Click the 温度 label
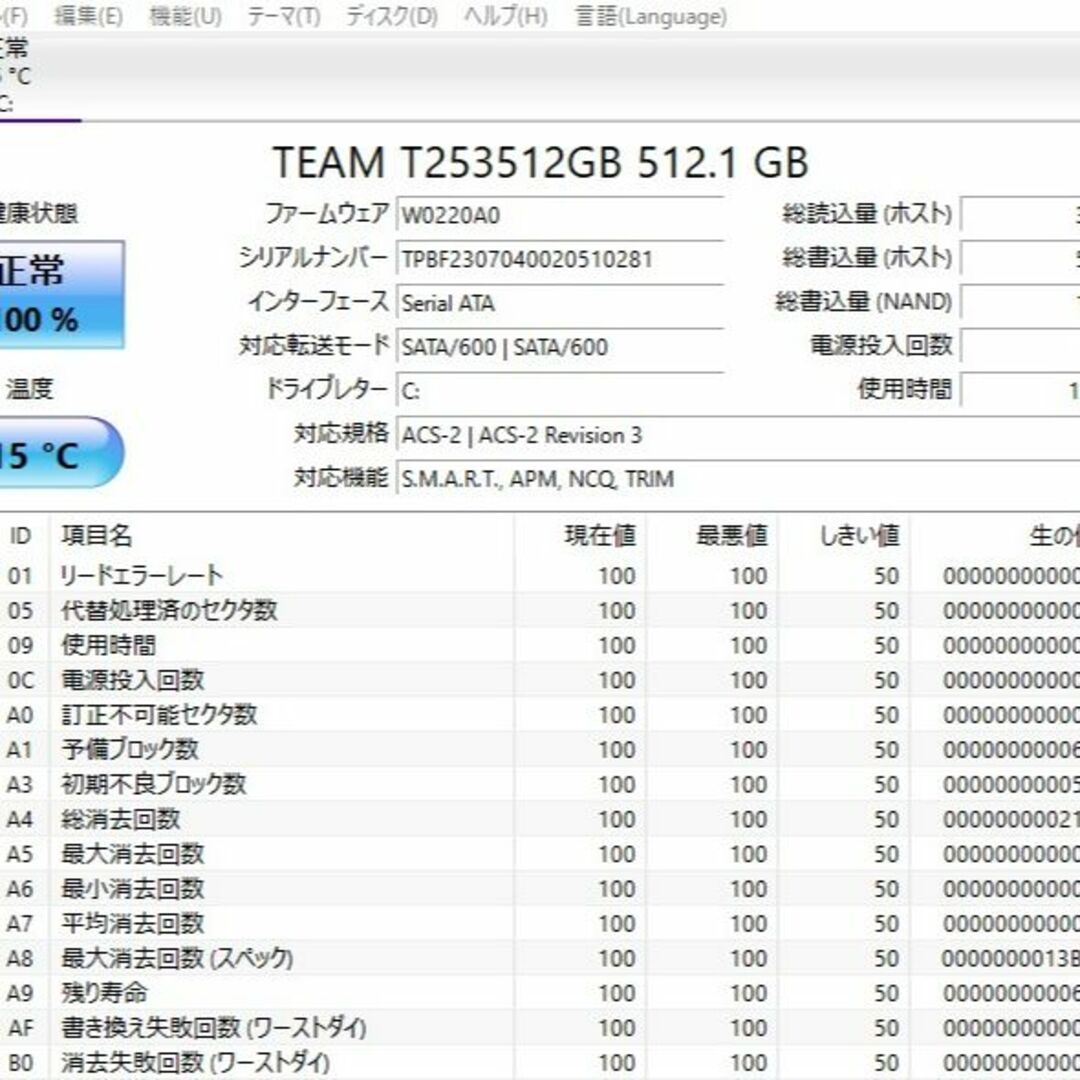Screen dimensions: 1080x1080 30,389
